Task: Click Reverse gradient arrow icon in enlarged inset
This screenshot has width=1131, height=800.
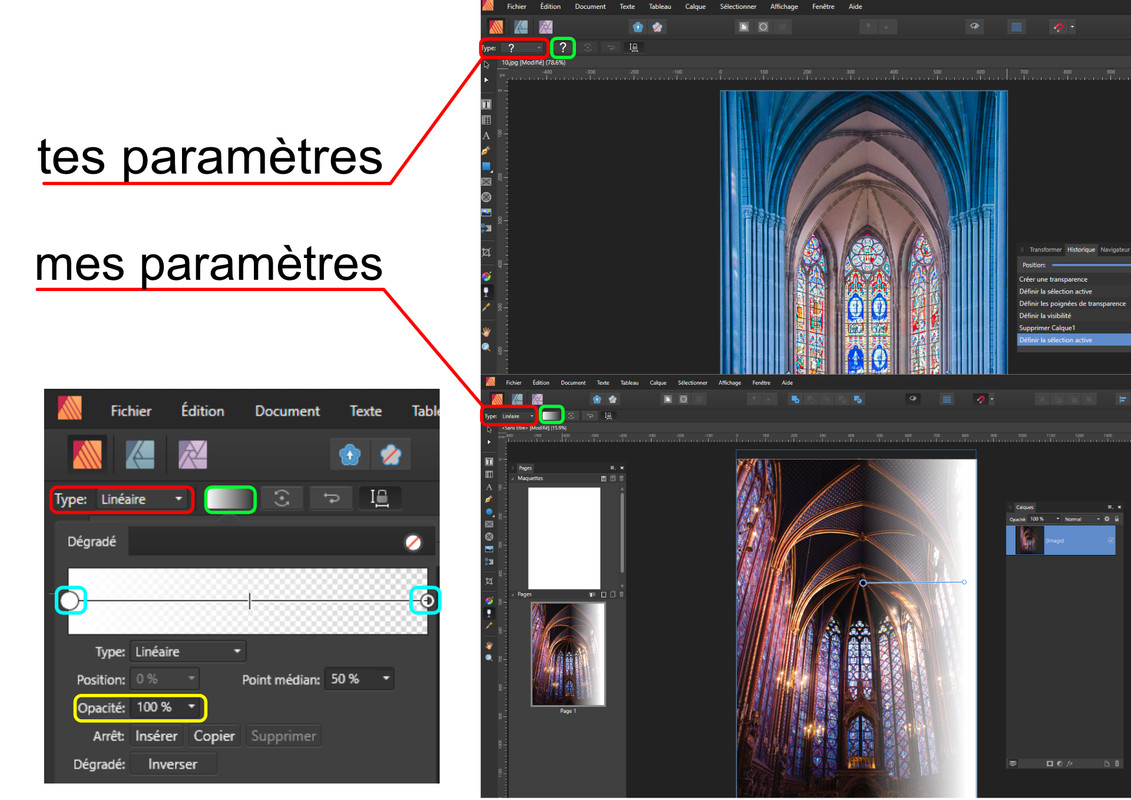Action: (331, 498)
